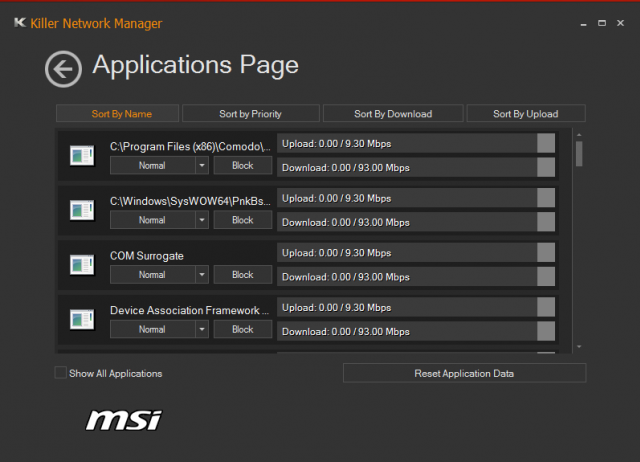Open COM Surrogate priority dropdown arrow
The width and height of the screenshot is (640, 462).
(202, 275)
